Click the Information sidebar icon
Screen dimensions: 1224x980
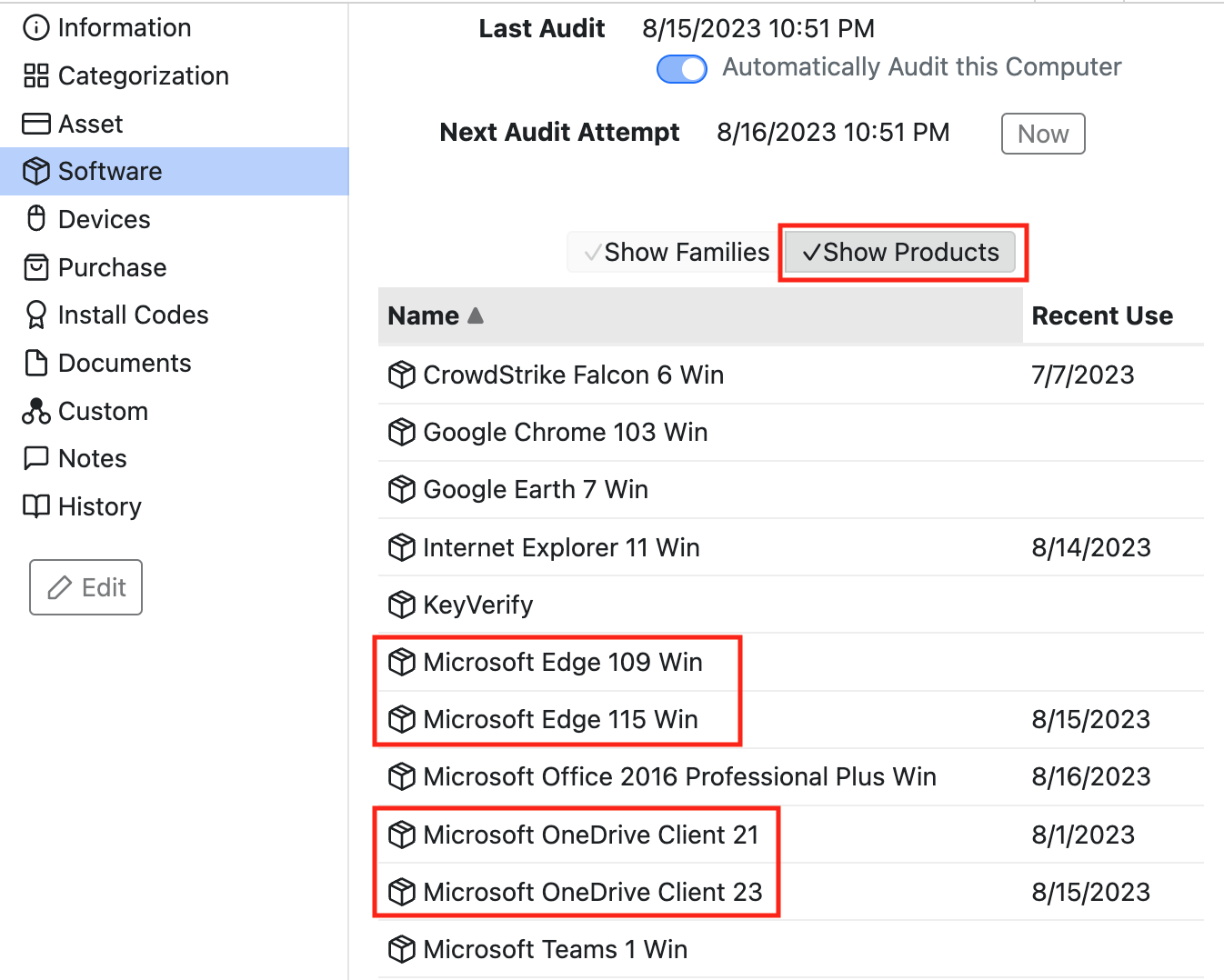[x=35, y=28]
